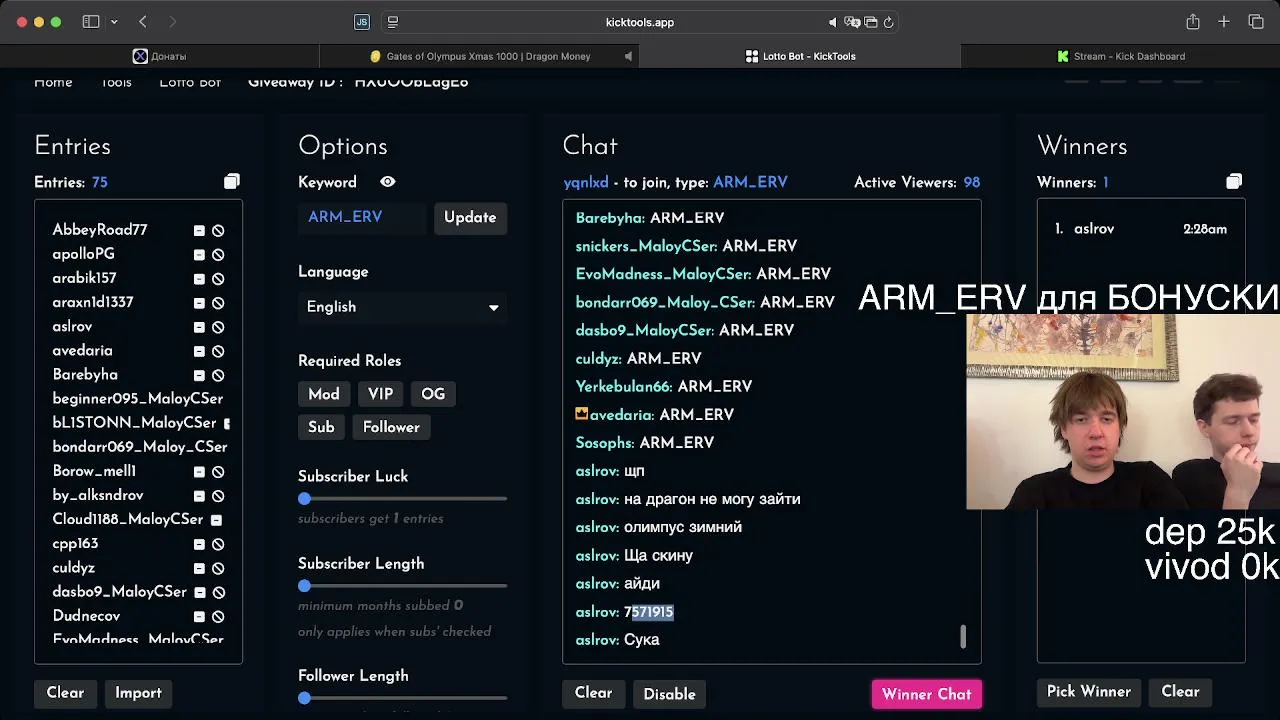Expand the chevron beside the sidebar button
The width and height of the screenshot is (1280, 720).
pos(114,22)
